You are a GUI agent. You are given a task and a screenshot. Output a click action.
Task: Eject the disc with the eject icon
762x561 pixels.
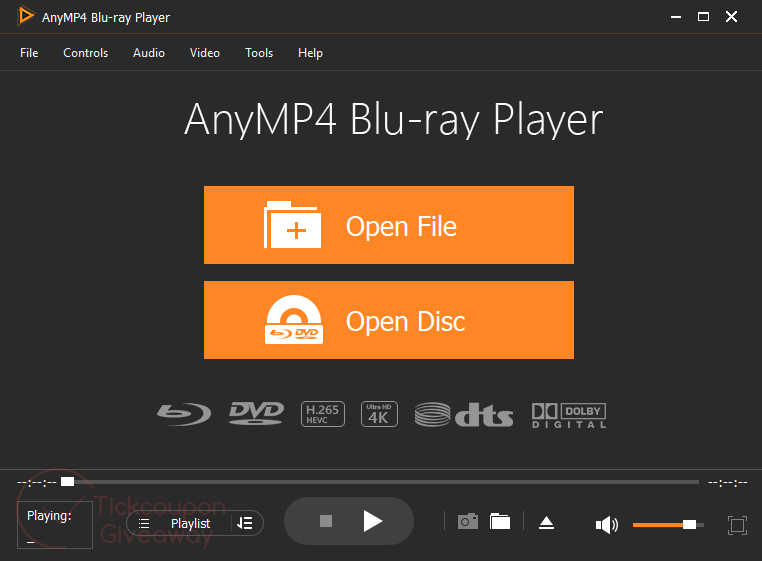click(x=546, y=523)
